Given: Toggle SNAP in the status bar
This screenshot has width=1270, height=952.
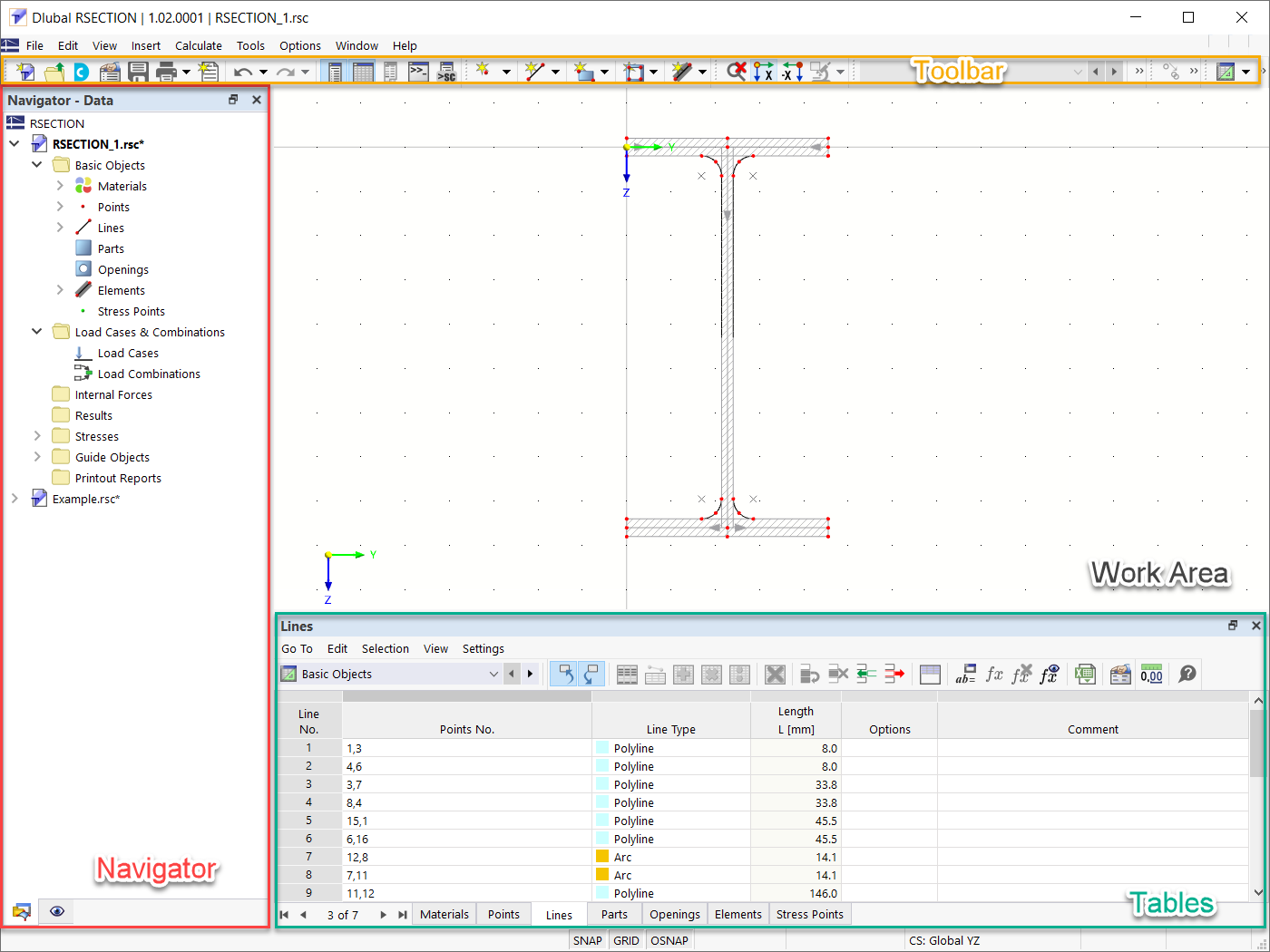Looking at the screenshot, I should tap(588, 940).
